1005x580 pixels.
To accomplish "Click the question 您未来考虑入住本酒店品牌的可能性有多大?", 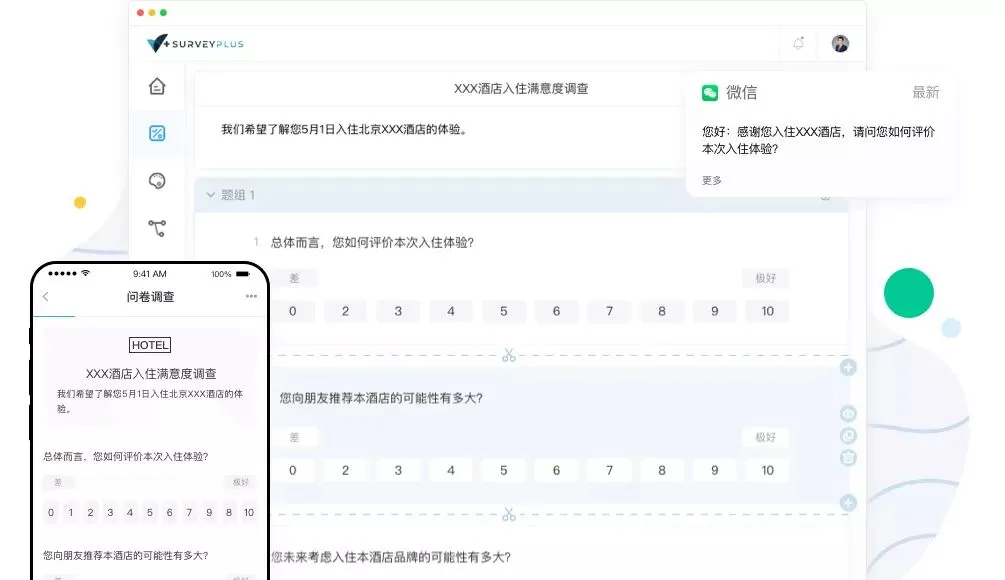I will (x=391, y=557).
